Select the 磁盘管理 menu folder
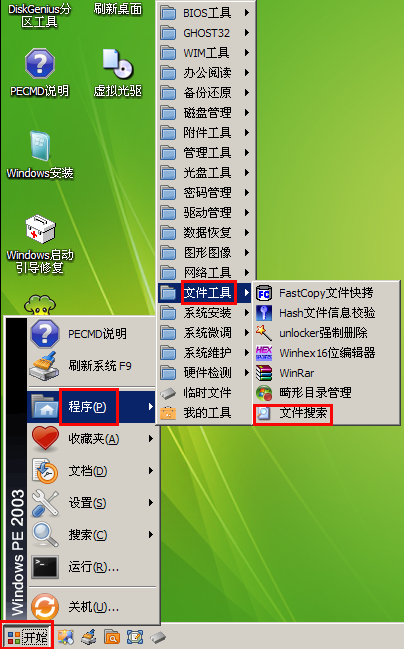404x649 pixels. pyautogui.click(x=206, y=113)
